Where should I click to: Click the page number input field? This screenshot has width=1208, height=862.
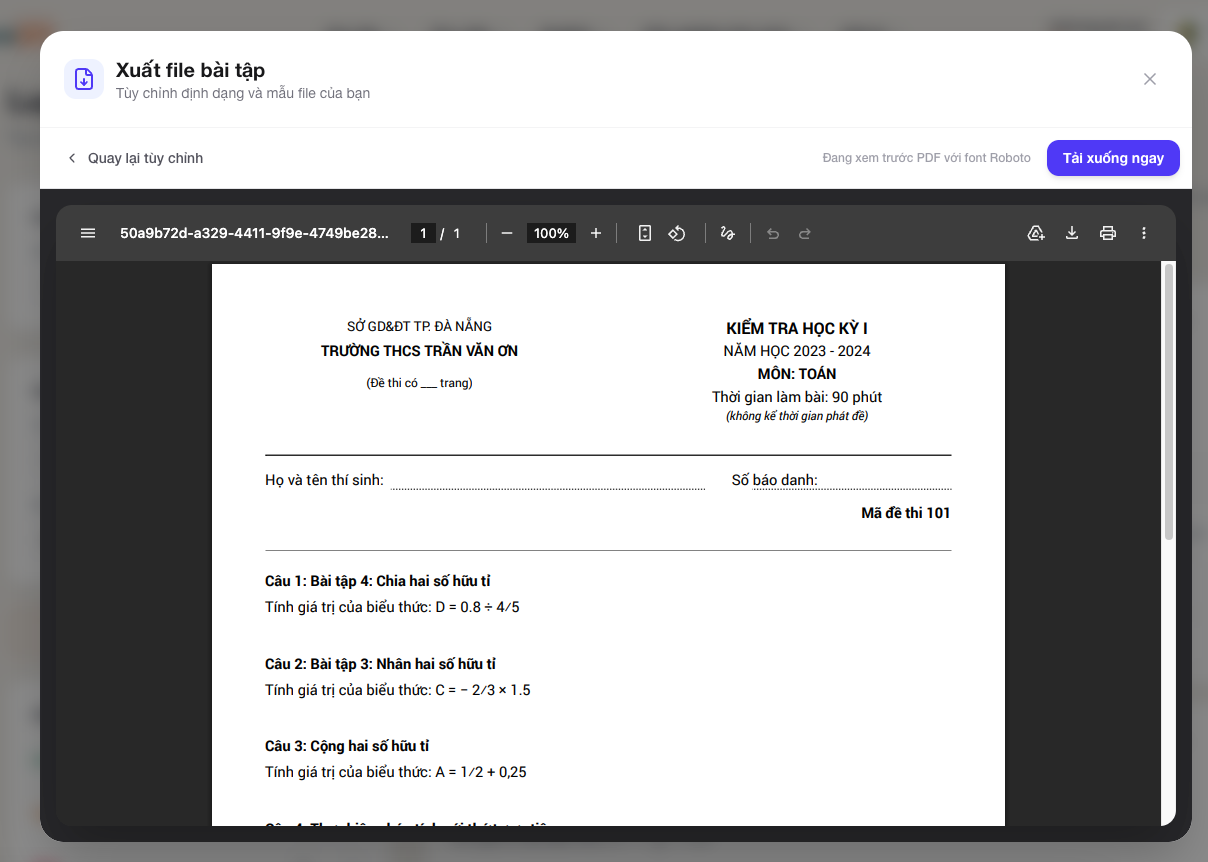423,233
